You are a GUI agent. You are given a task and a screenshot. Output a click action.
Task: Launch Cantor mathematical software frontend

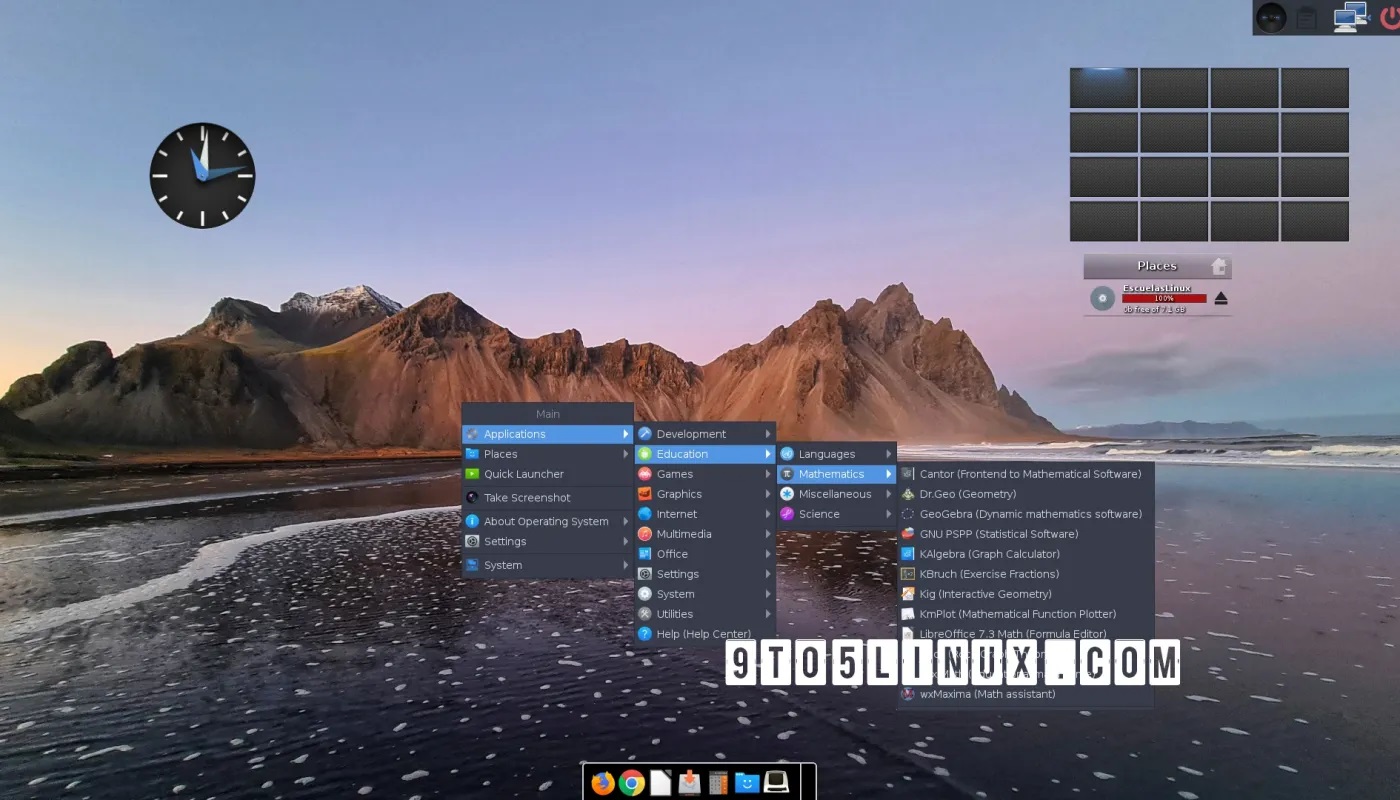1026,474
